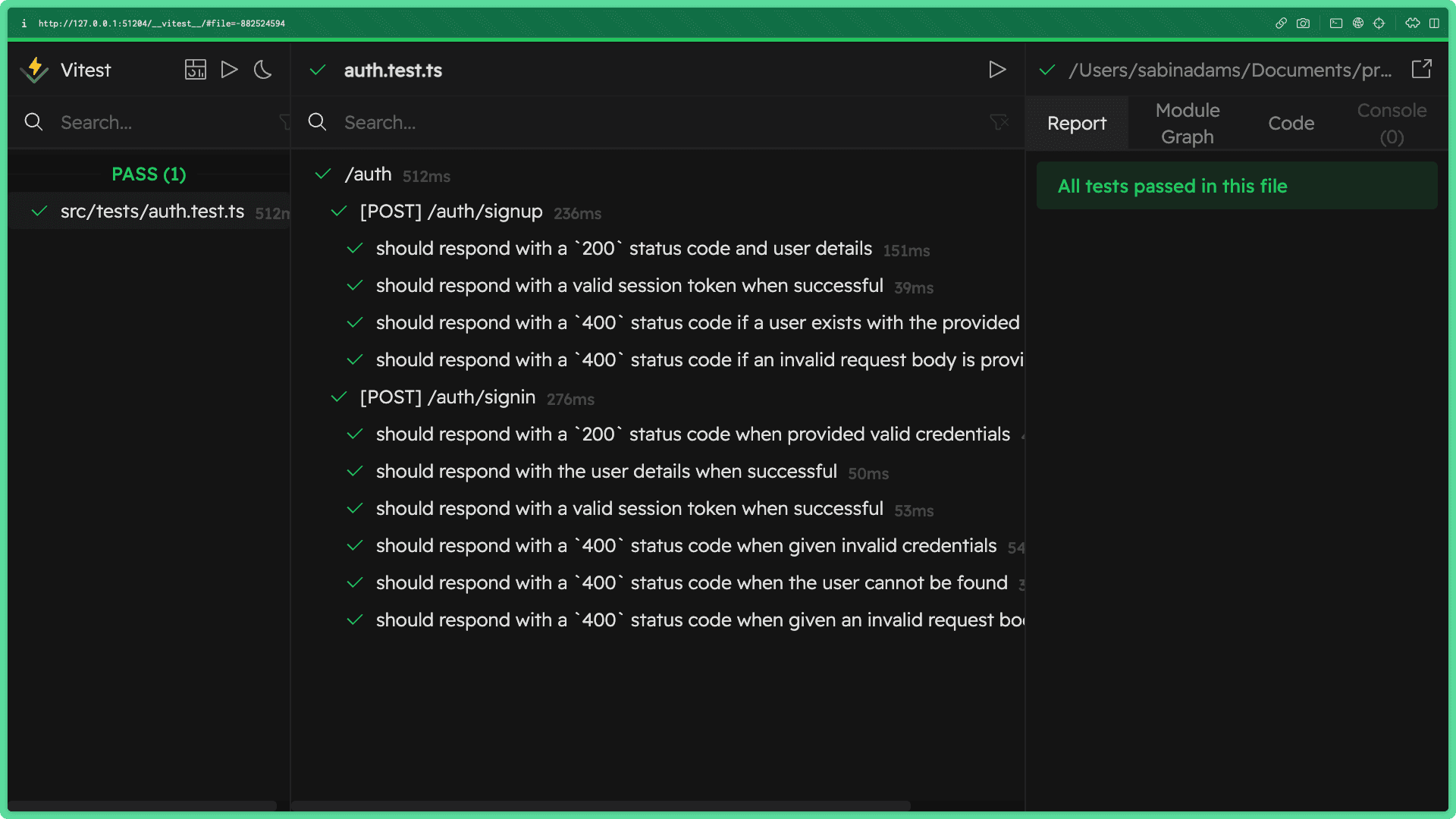Select the test 'should respond with the user details when successful'
The width and height of the screenshot is (1456, 819).
(x=606, y=471)
